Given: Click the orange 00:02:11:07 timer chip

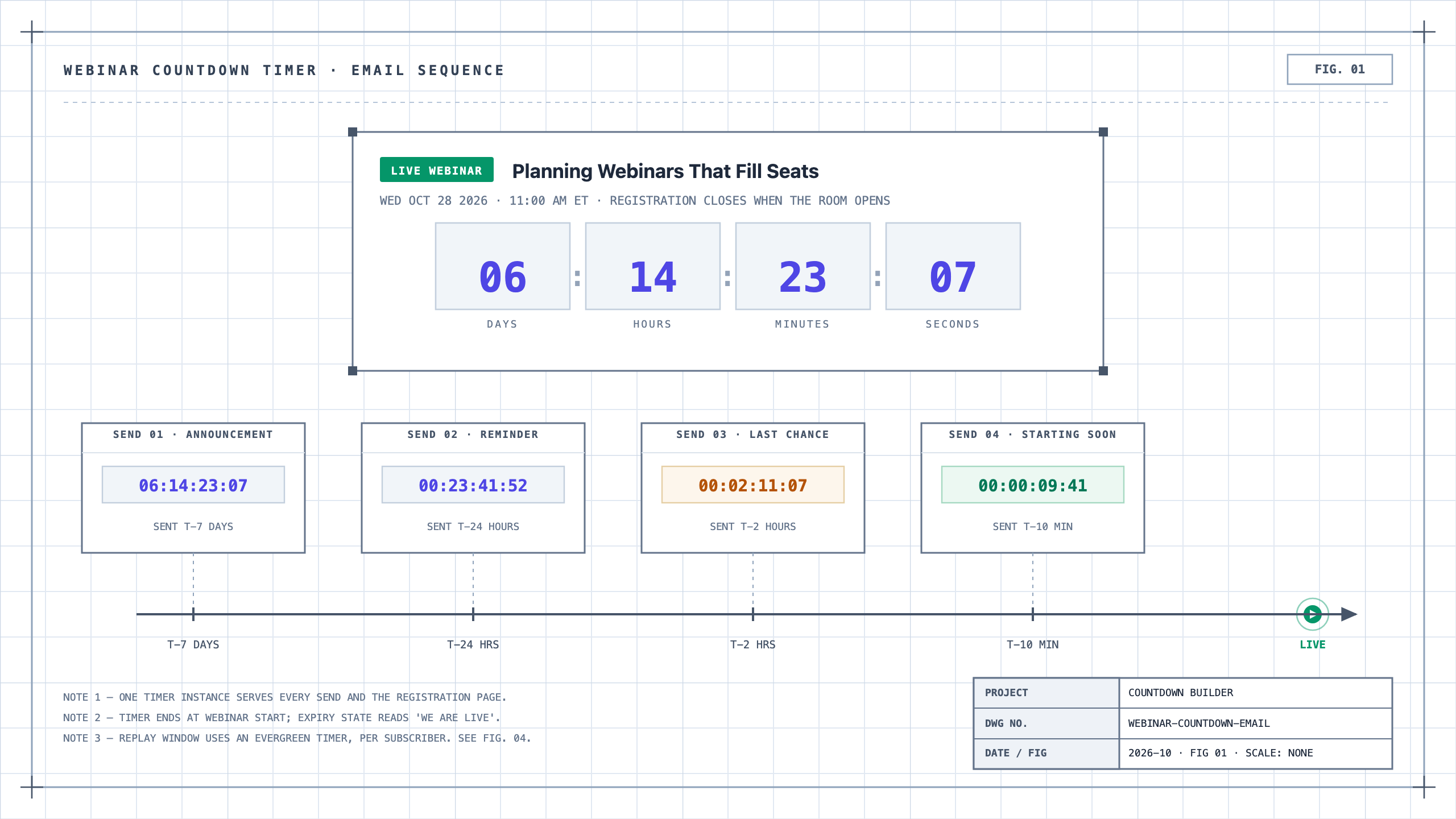Looking at the screenshot, I should coord(753,485).
